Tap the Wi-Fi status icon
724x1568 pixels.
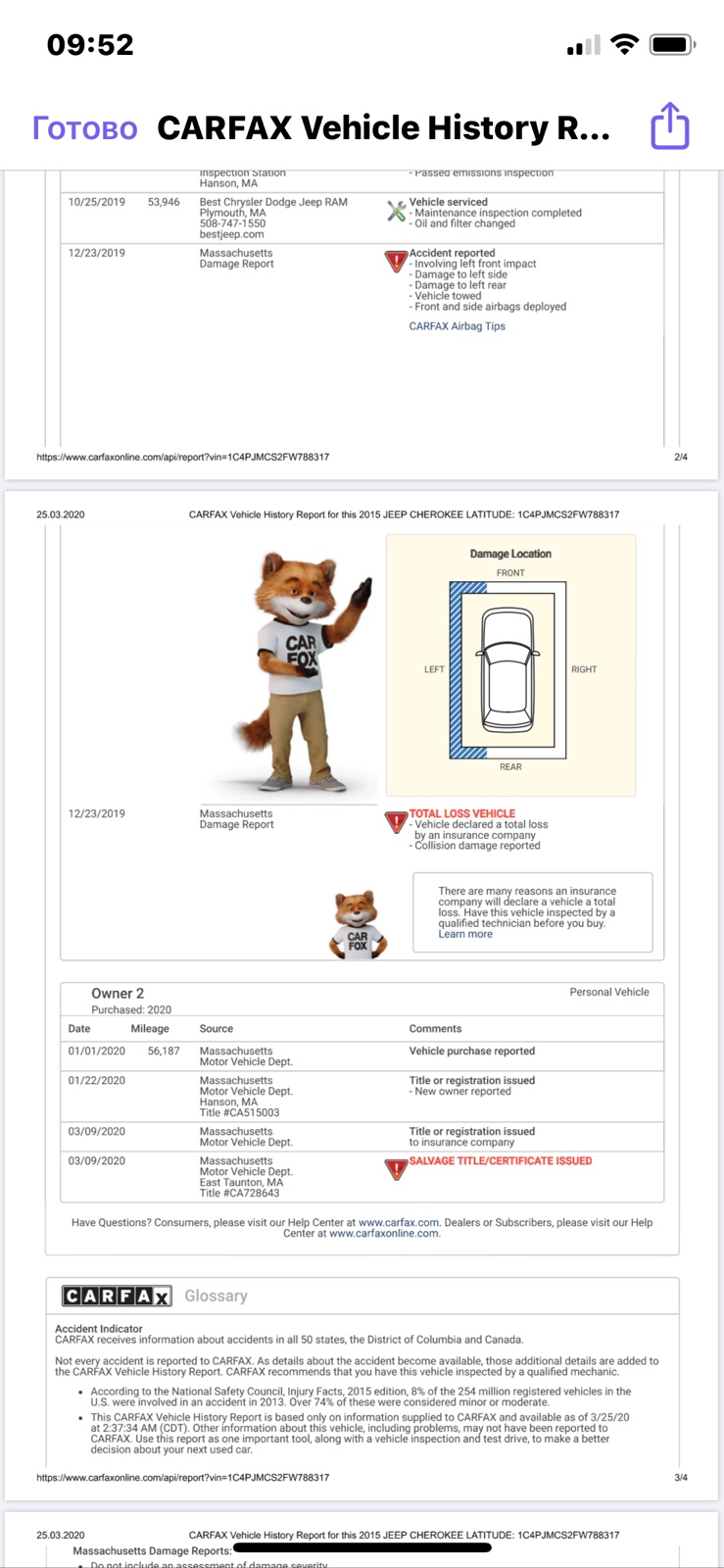click(624, 44)
